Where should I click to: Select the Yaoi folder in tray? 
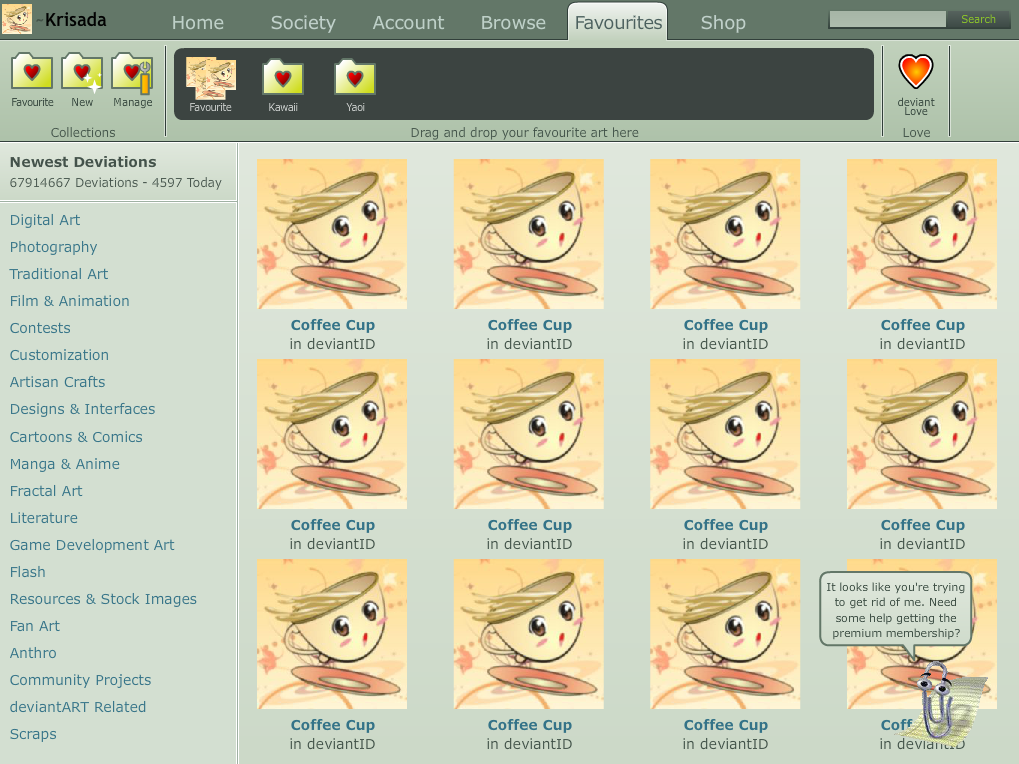pyautogui.click(x=355, y=77)
